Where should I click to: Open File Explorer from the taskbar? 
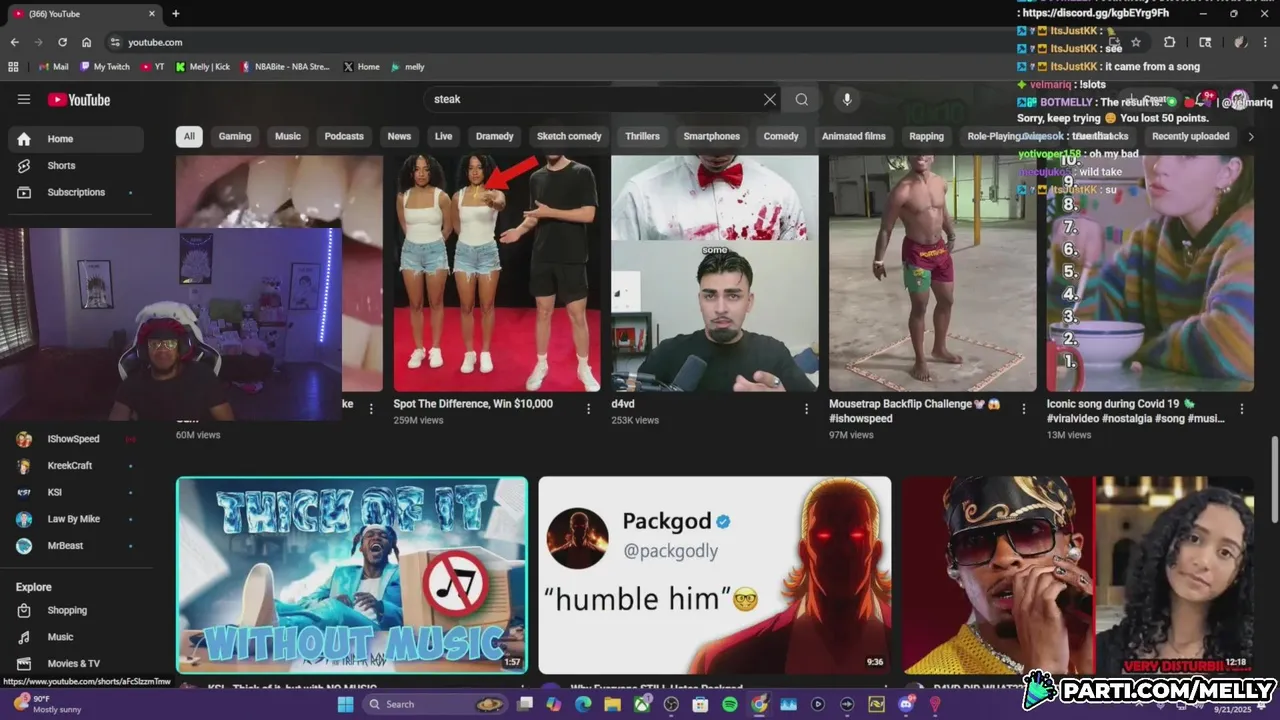pyautogui.click(x=612, y=704)
